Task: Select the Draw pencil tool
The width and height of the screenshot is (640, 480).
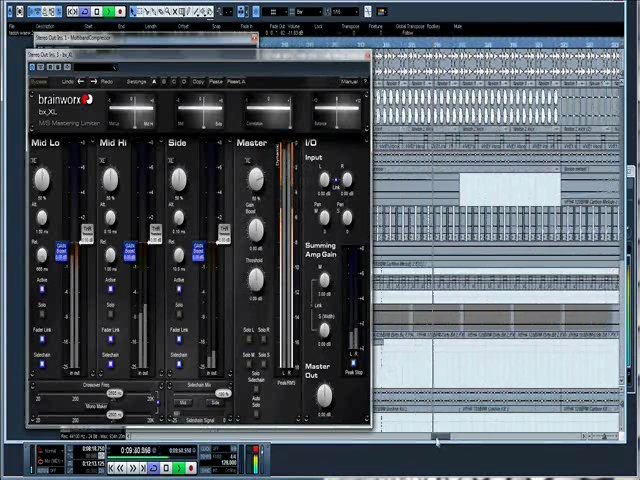Action: pos(189,11)
